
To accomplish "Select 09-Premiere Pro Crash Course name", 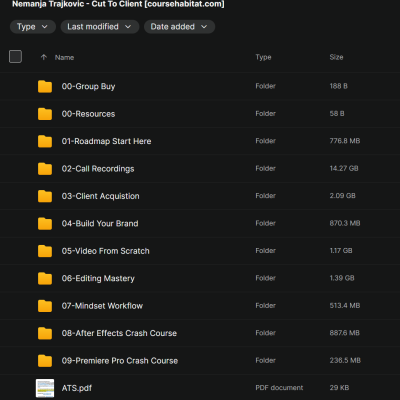I will click(120, 361).
